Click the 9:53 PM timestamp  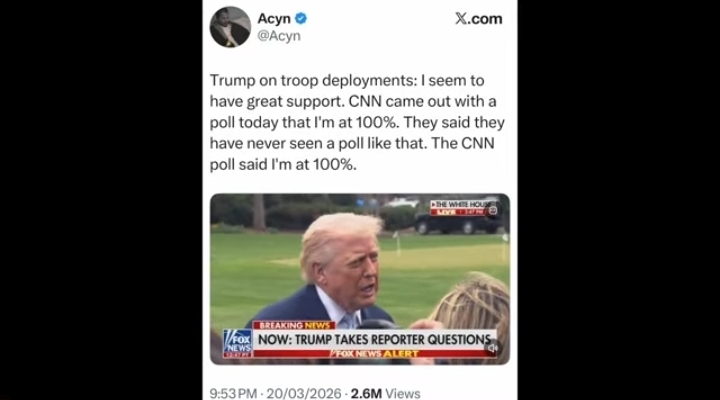point(233,394)
